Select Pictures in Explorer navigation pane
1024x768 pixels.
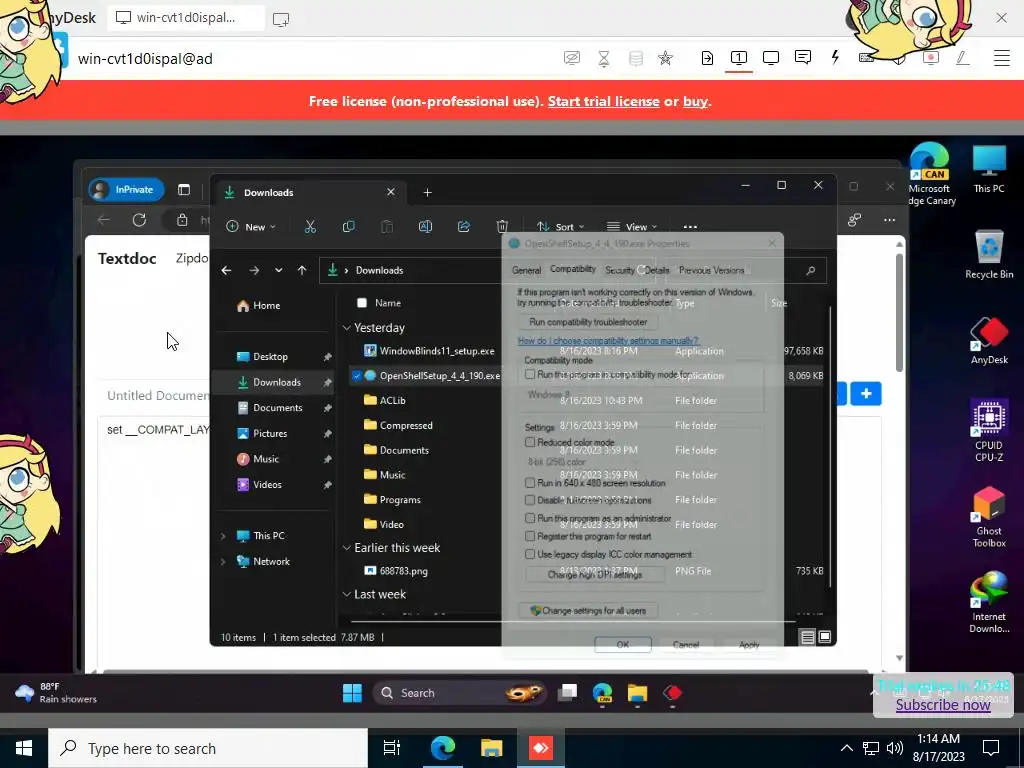point(270,434)
